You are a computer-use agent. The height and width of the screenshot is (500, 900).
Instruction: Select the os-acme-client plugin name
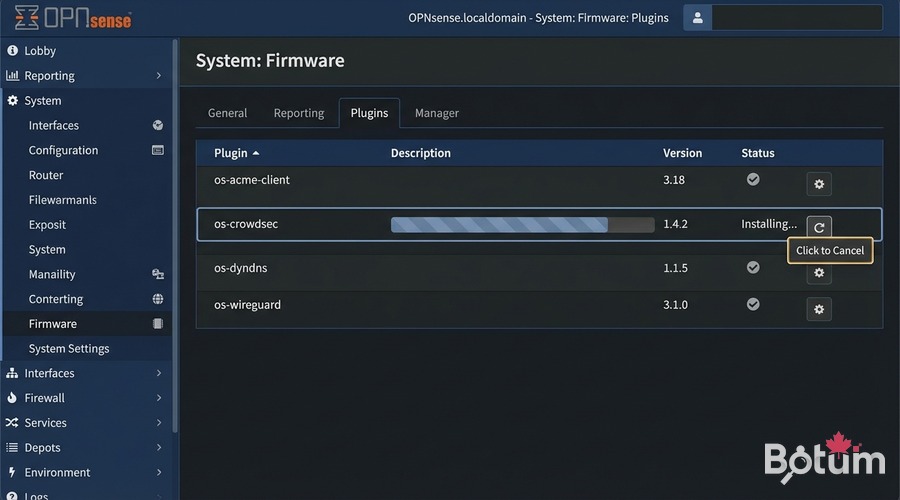click(x=251, y=180)
